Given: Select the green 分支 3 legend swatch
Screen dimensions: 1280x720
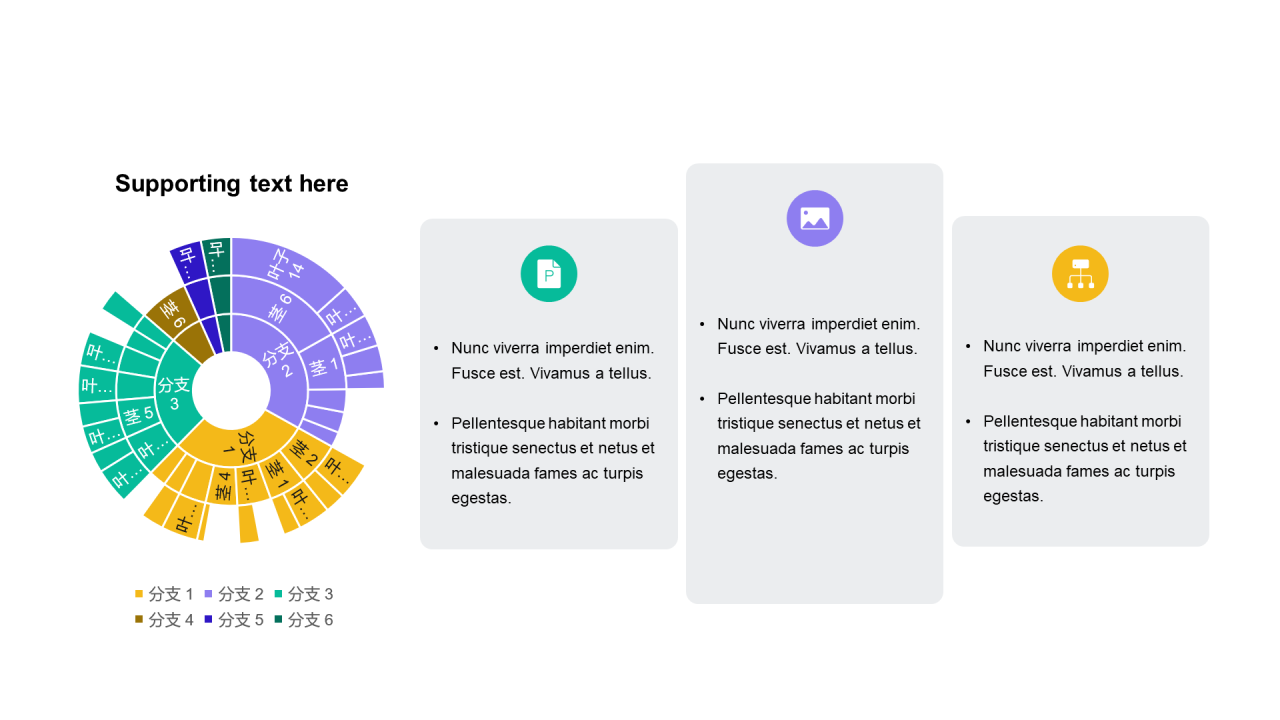Looking at the screenshot, I should pos(279,594).
